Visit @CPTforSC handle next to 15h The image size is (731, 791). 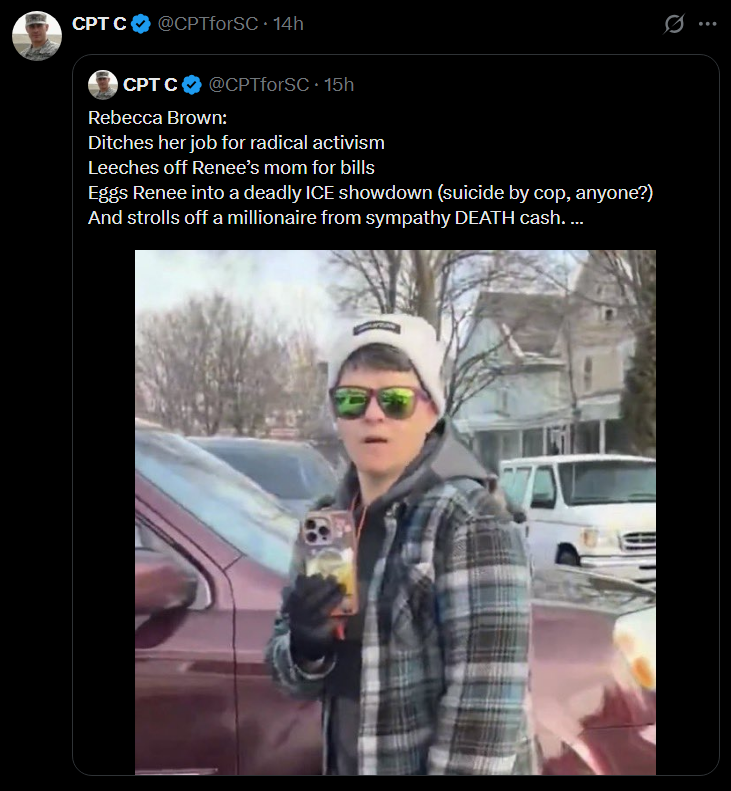[259, 85]
